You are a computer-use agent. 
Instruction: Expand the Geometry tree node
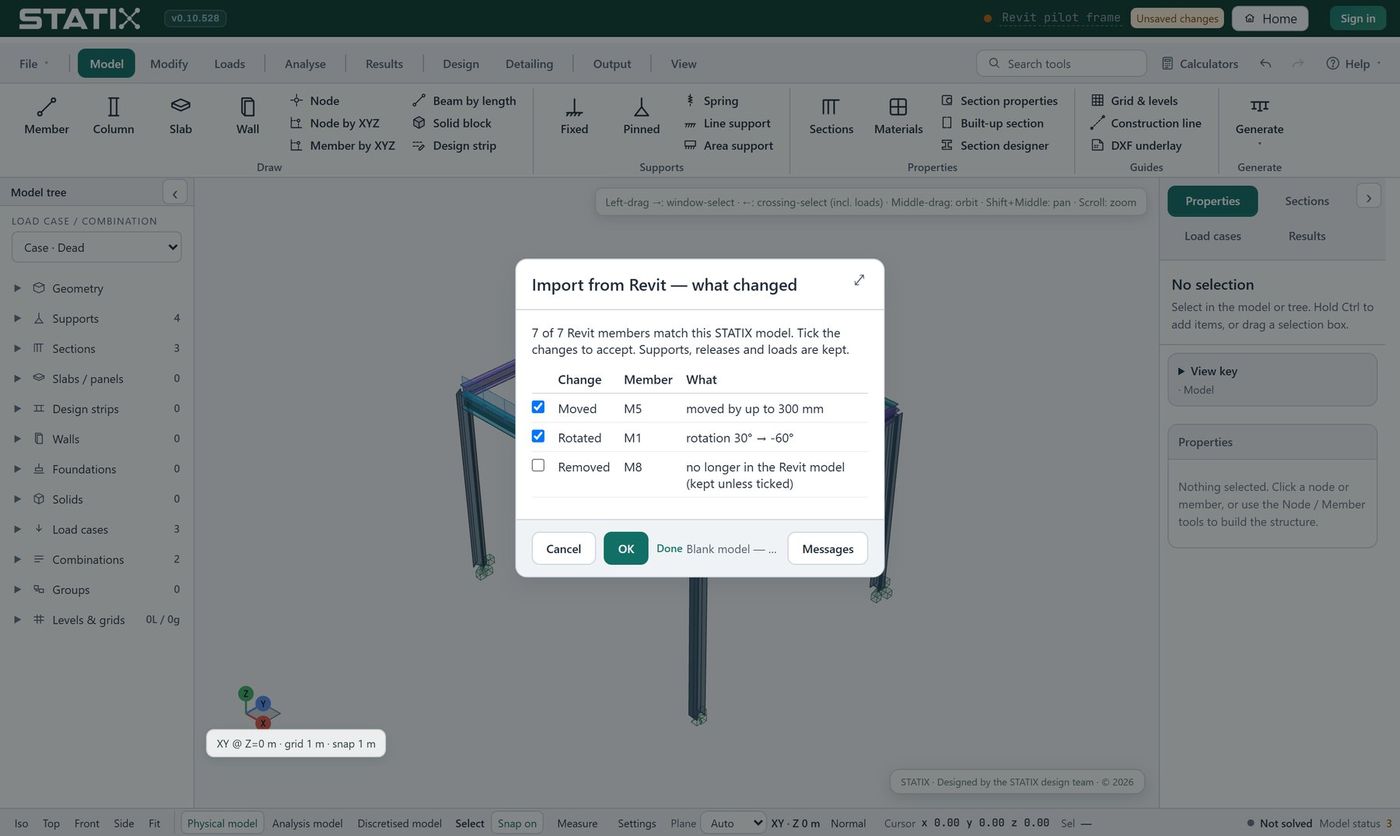tap(17, 288)
